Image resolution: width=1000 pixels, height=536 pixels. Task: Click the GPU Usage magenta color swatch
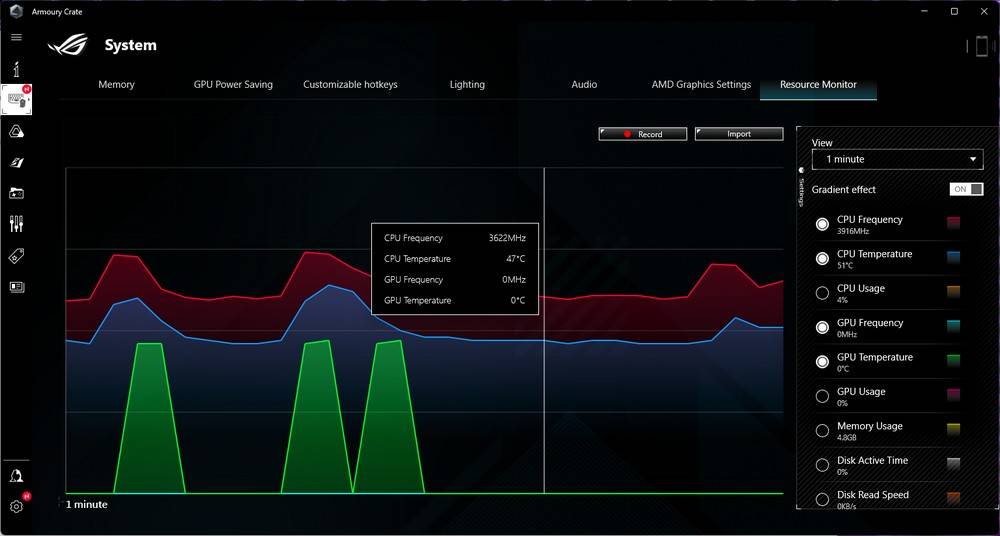point(953,395)
